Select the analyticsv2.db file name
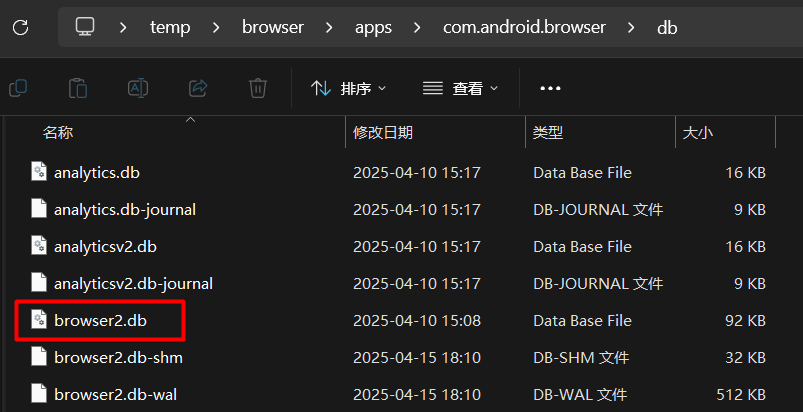Viewport: 803px width, 412px height. [x=105, y=247]
